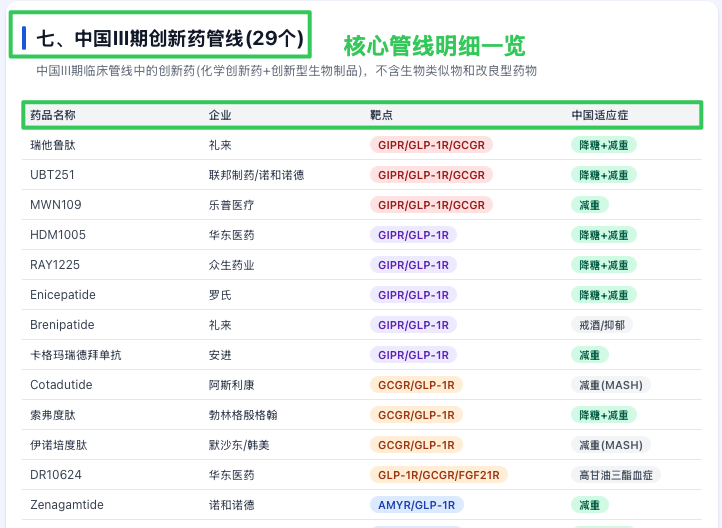The image size is (722, 528).
Task: Click the company 勃林格殷格翰
Action: click(x=243, y=414)
